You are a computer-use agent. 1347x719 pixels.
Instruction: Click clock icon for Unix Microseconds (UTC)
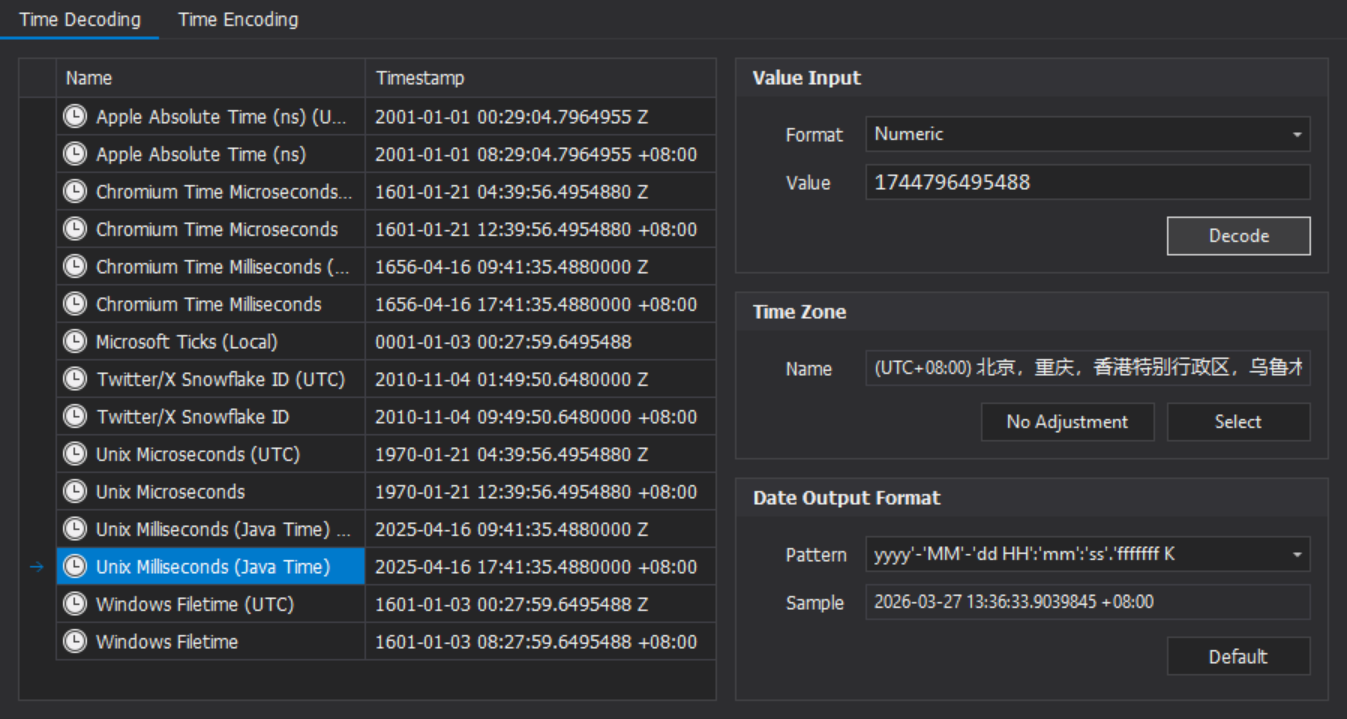[75, 454]
